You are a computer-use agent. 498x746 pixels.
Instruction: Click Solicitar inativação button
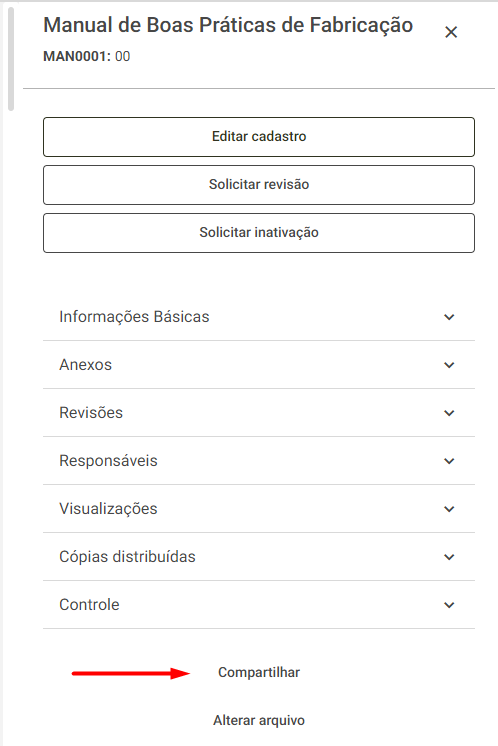[x=259, y=233]
